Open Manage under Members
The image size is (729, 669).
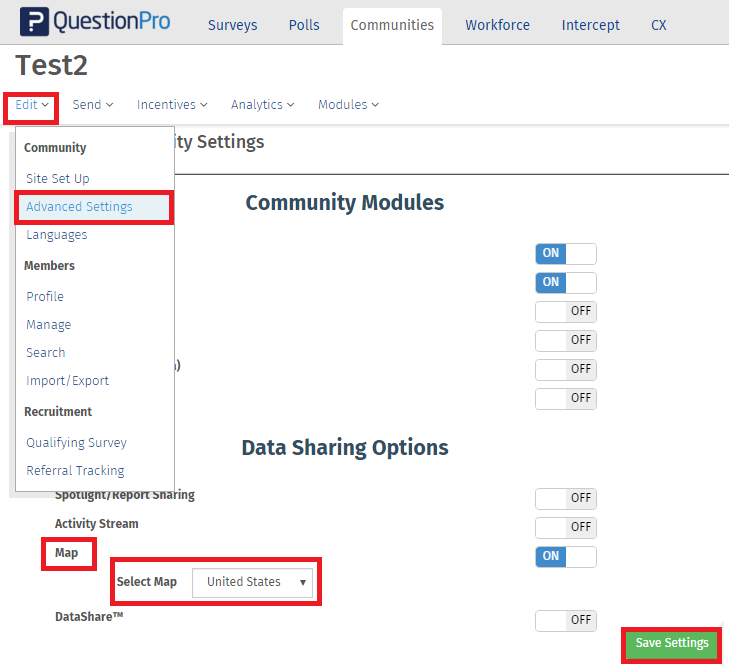(49, 325)
